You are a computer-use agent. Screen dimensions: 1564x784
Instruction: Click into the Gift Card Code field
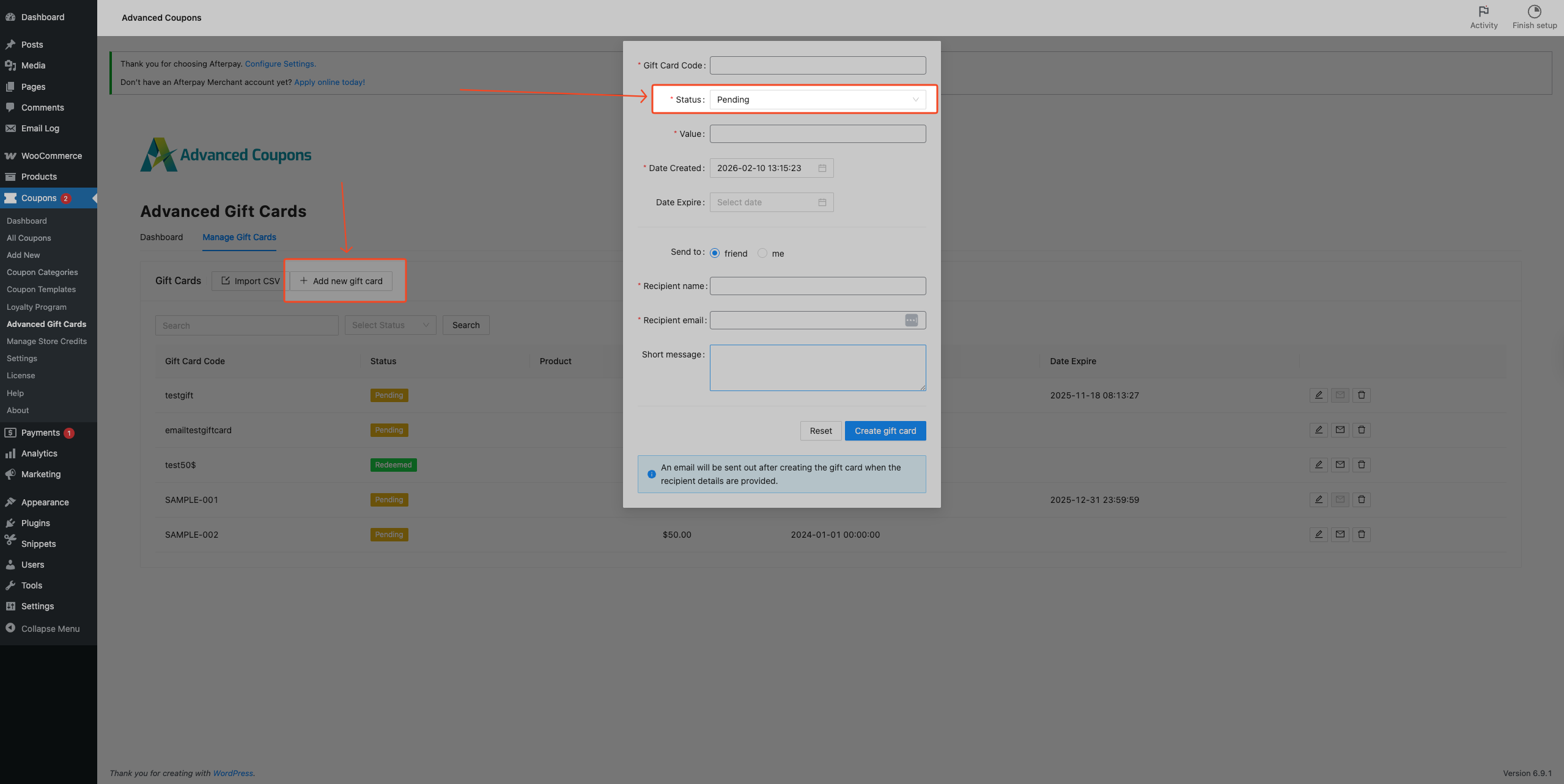817,65
